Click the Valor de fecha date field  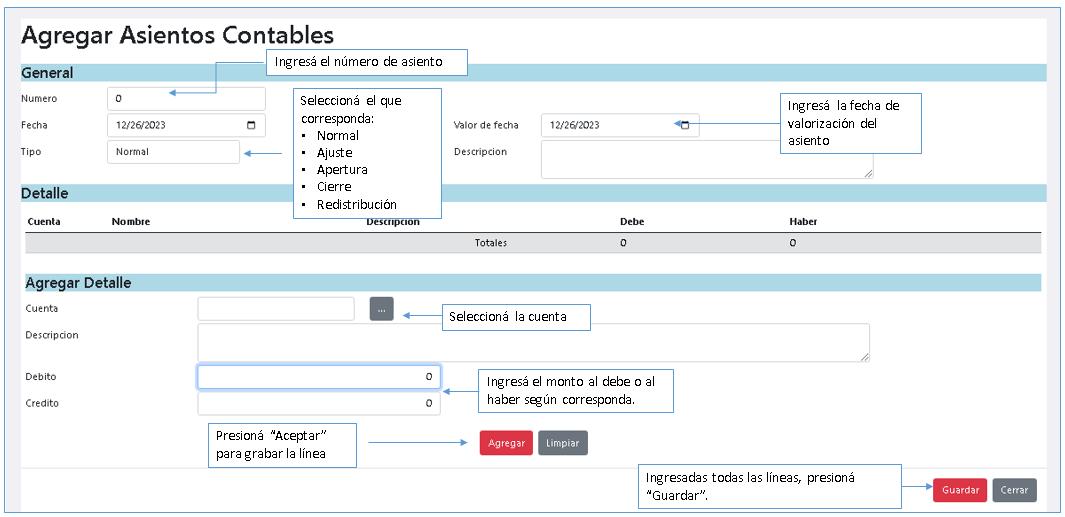[607, 125]
